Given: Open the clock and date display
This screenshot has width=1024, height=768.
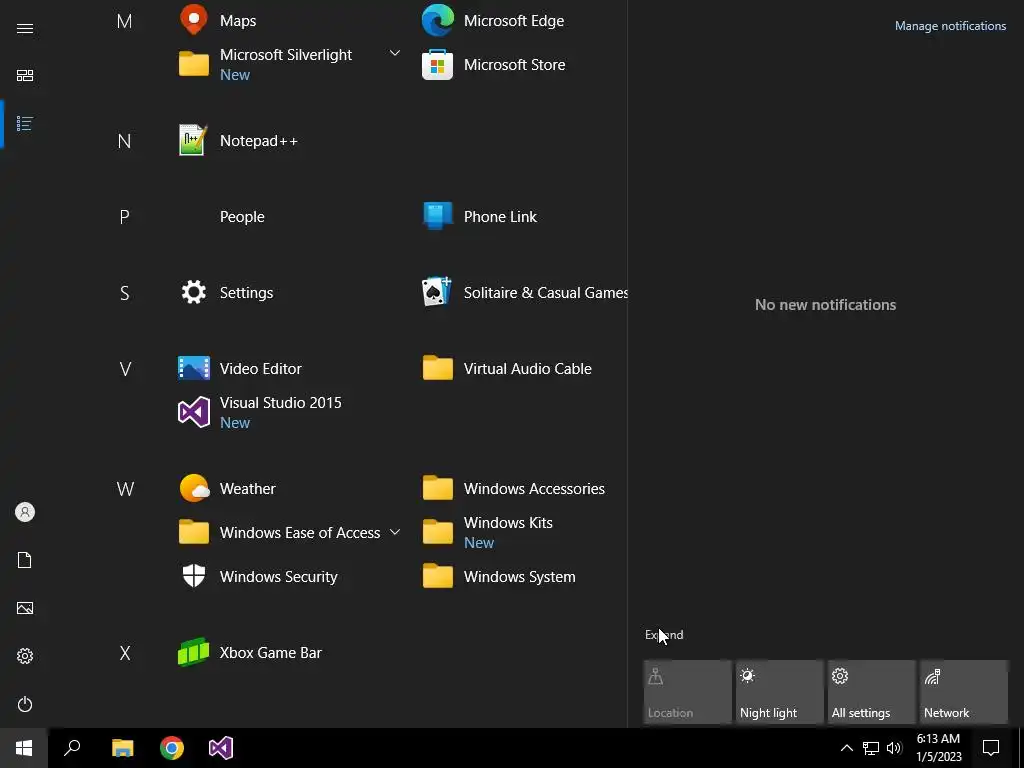Looking at the screenshot, I should 938,748.
